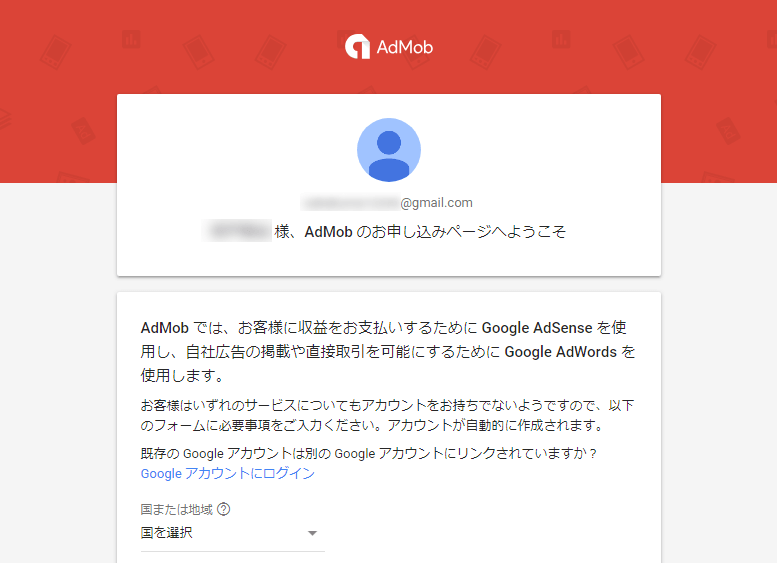Viewport: 777px width, 563px height.
Task: Click the AdMob のお申し込みページへようこそ heading
Action: click(x=435, y=231)
